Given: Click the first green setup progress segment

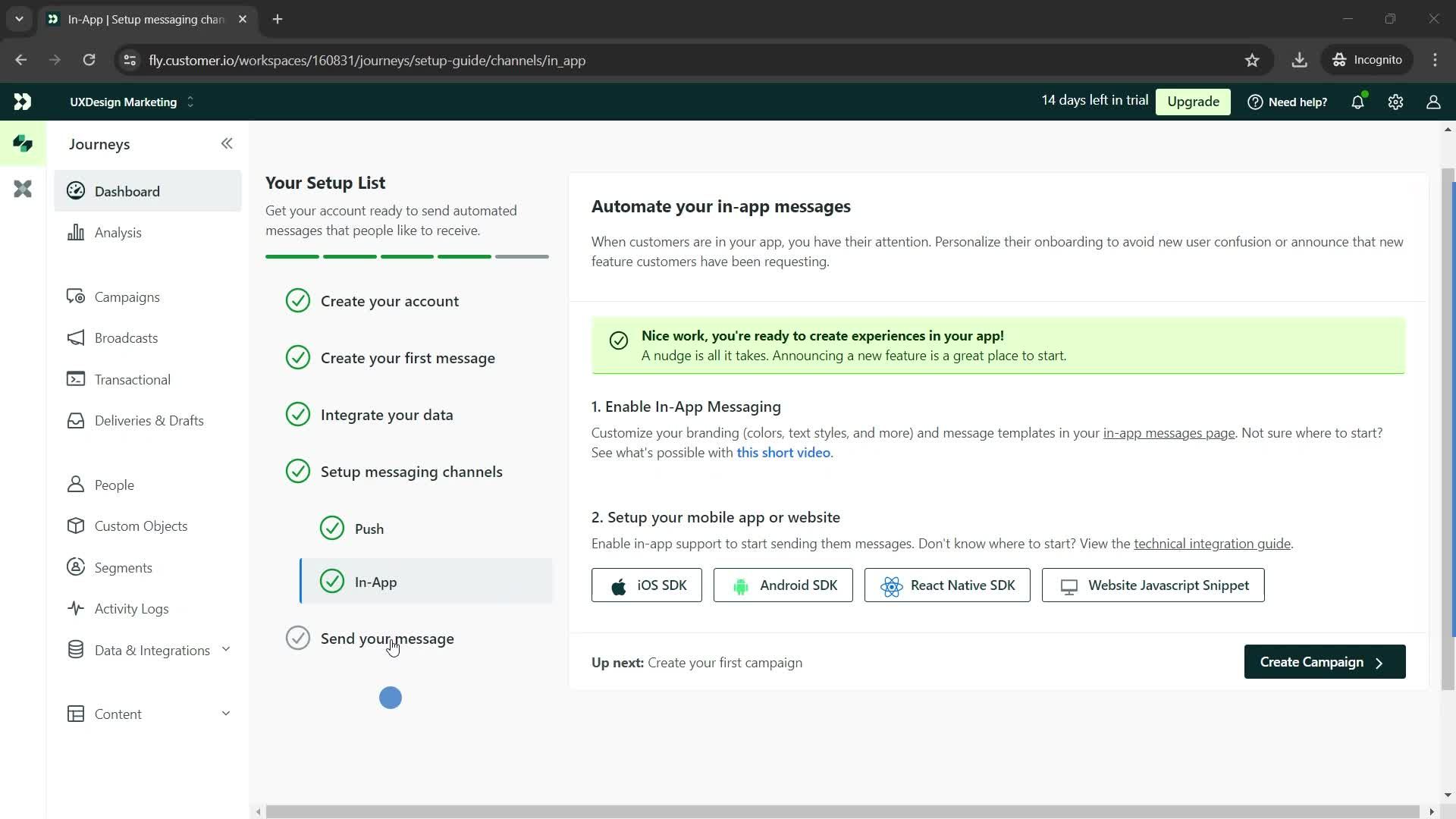Looking at the screenshot, I should pos(292,256).
